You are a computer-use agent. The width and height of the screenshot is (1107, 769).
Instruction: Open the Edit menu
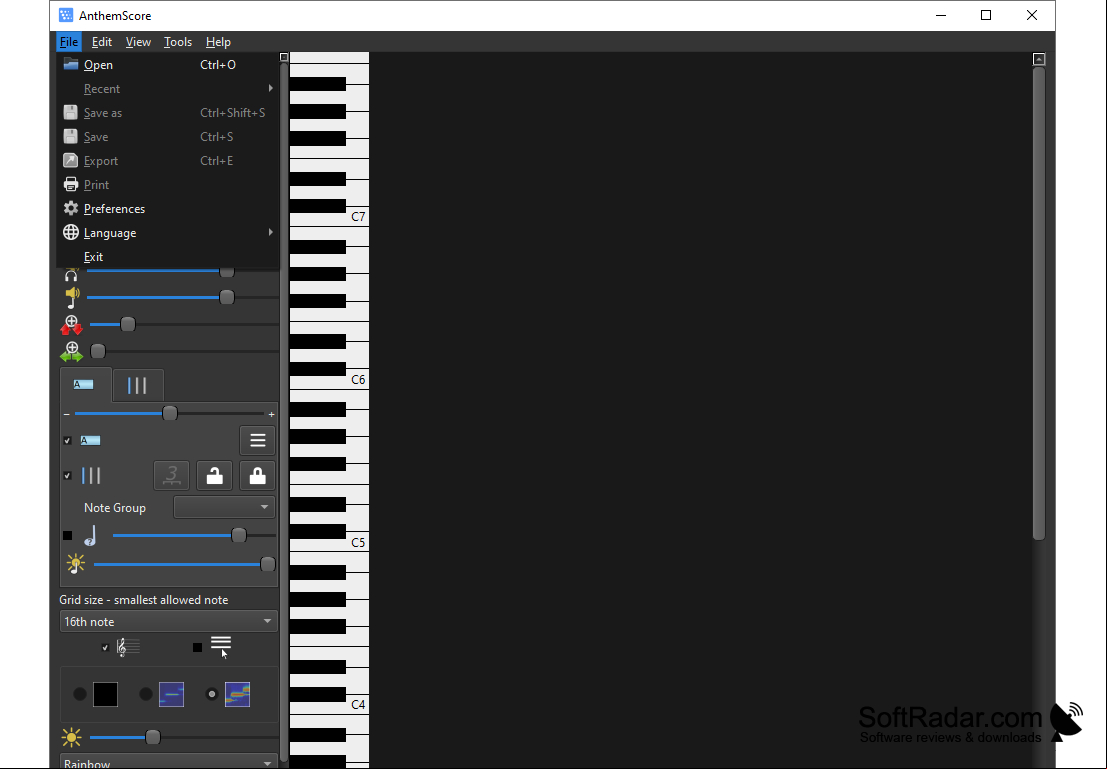click(102, 42)
